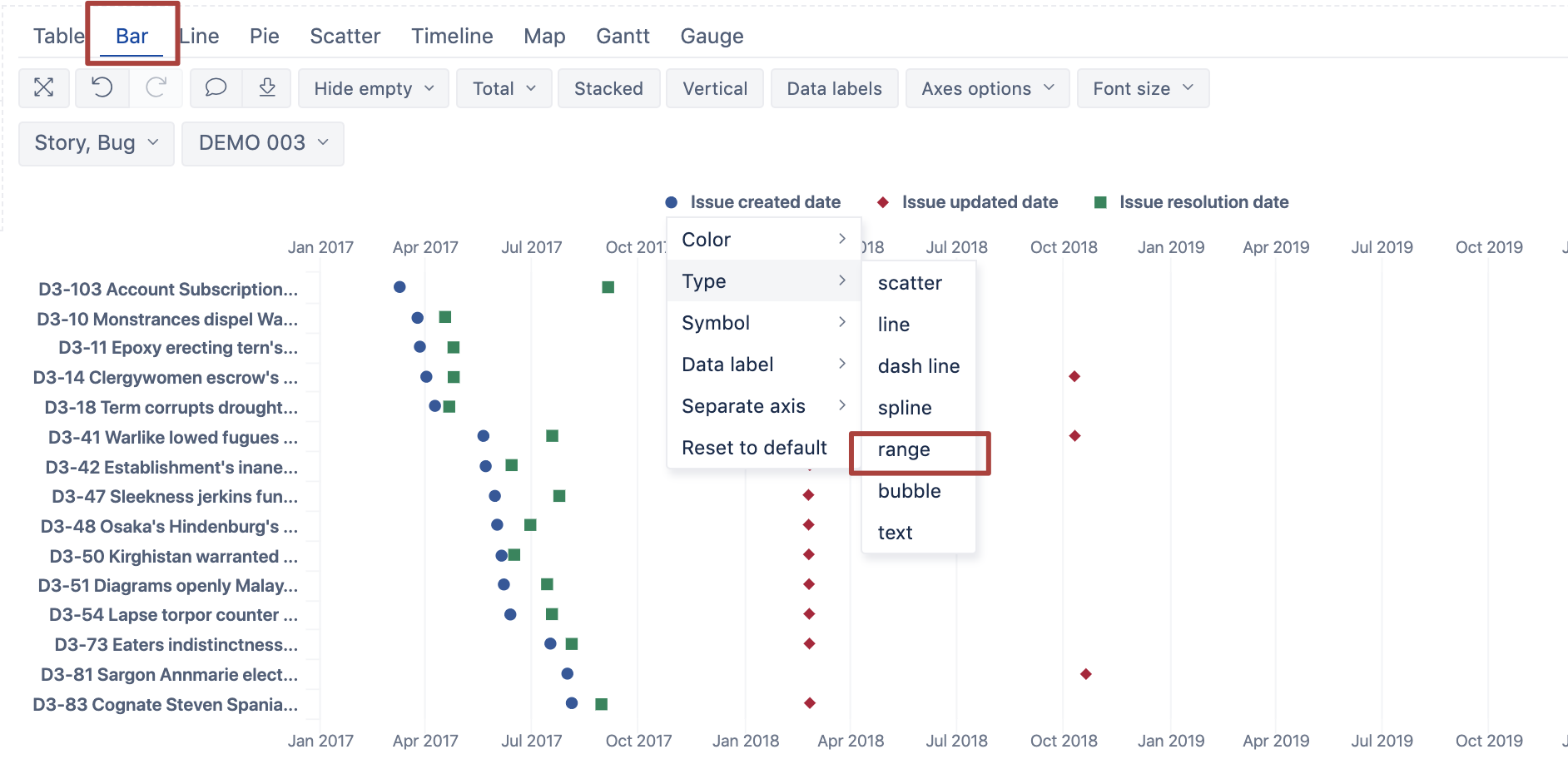The width and height of the screenshot is (1568, 779).
Task: Enable Stacked chart mode
Action: [x=608, y=87]
